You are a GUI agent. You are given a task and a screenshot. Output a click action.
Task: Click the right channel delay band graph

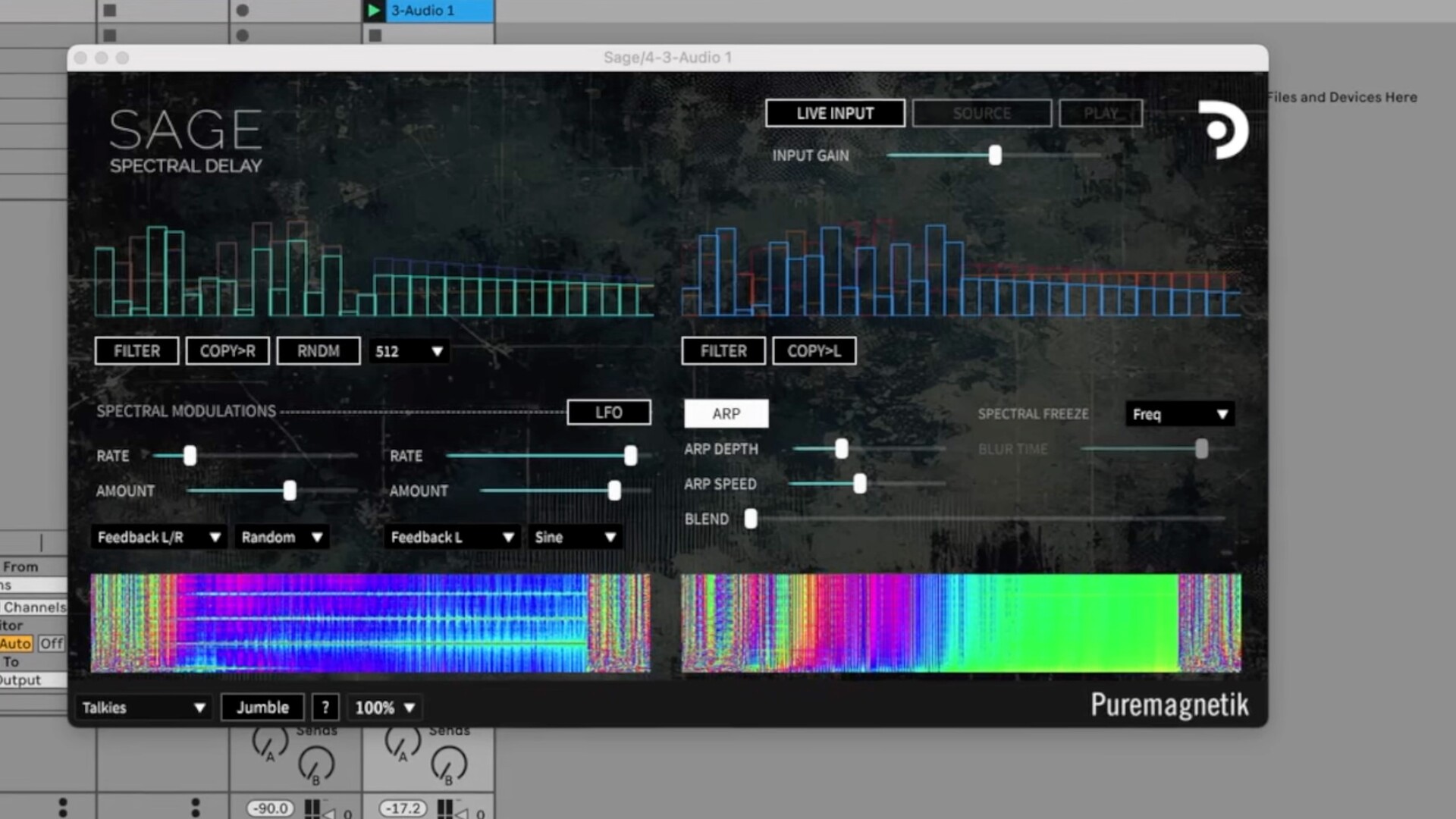(x=961, y=270)
